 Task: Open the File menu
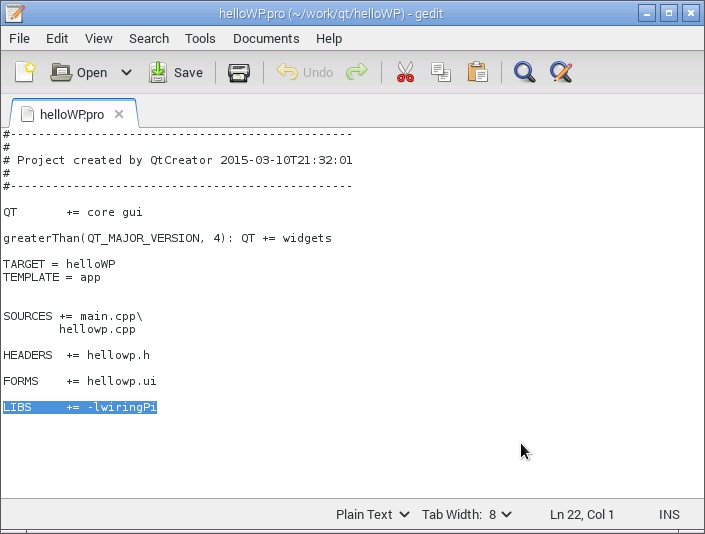(x=19, y=38)
